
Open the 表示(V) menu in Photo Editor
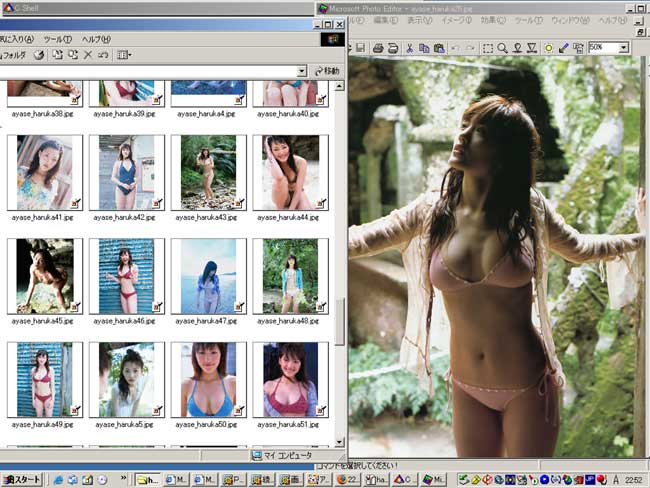click(419, 20)
